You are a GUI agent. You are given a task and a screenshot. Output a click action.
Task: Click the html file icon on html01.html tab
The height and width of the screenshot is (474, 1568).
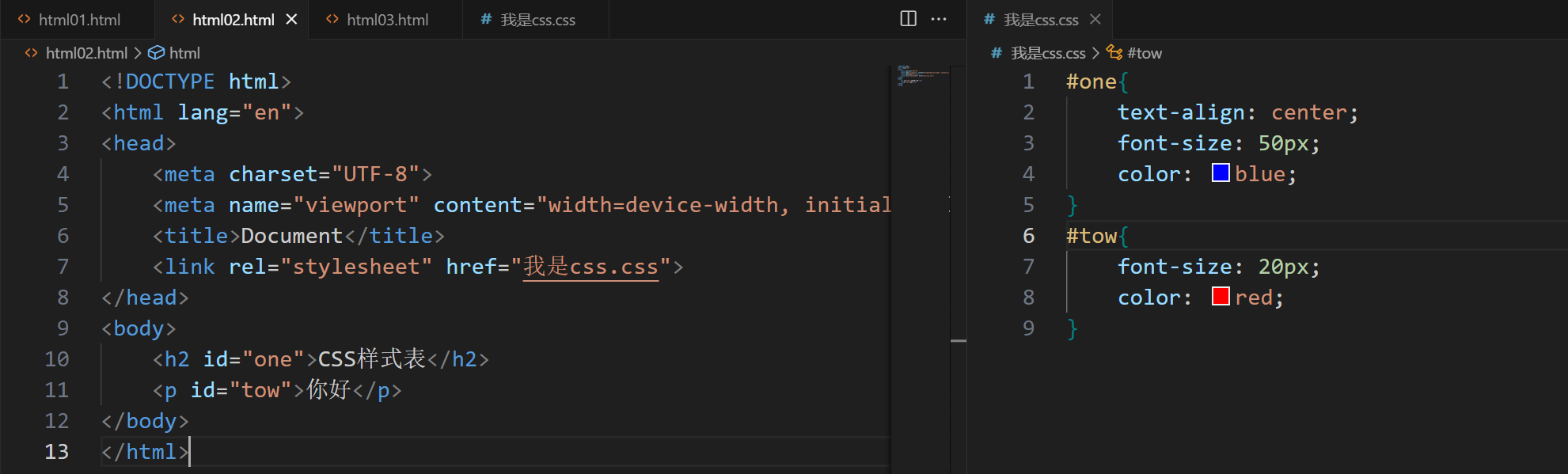[25, 20]
